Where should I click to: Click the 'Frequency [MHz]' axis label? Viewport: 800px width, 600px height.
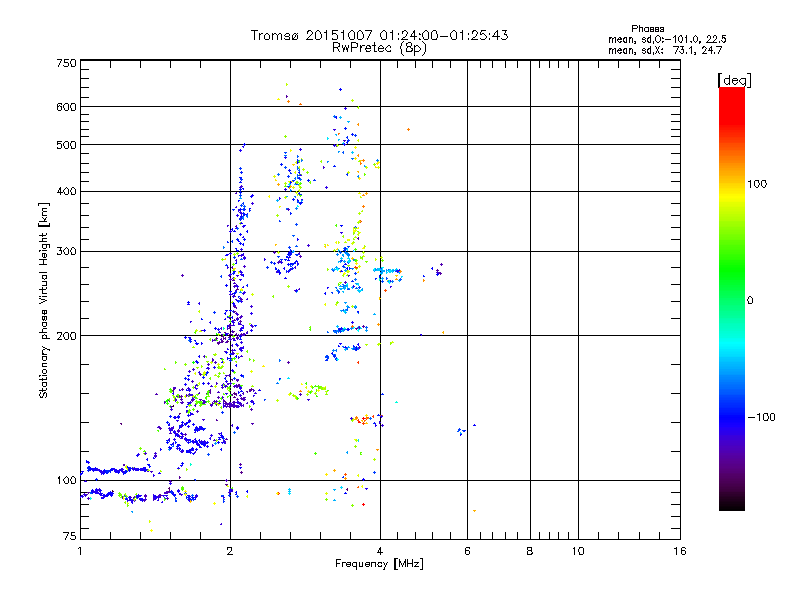(379, 564)
